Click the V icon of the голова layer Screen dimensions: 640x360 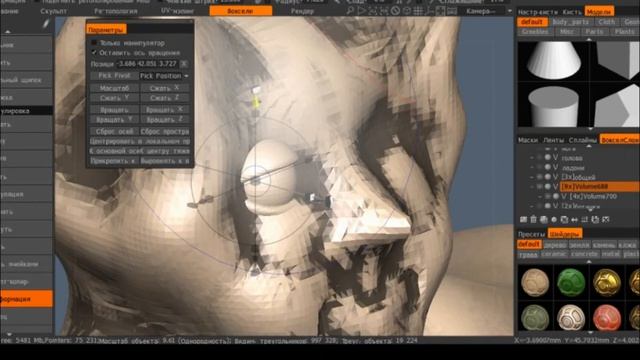coord(555,158)
